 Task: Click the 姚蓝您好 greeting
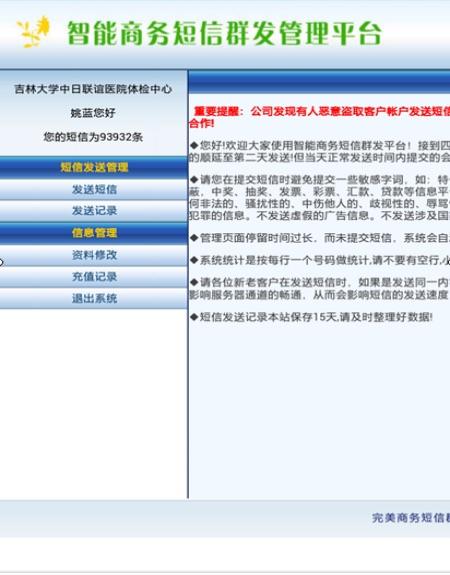tap(93, 113)
